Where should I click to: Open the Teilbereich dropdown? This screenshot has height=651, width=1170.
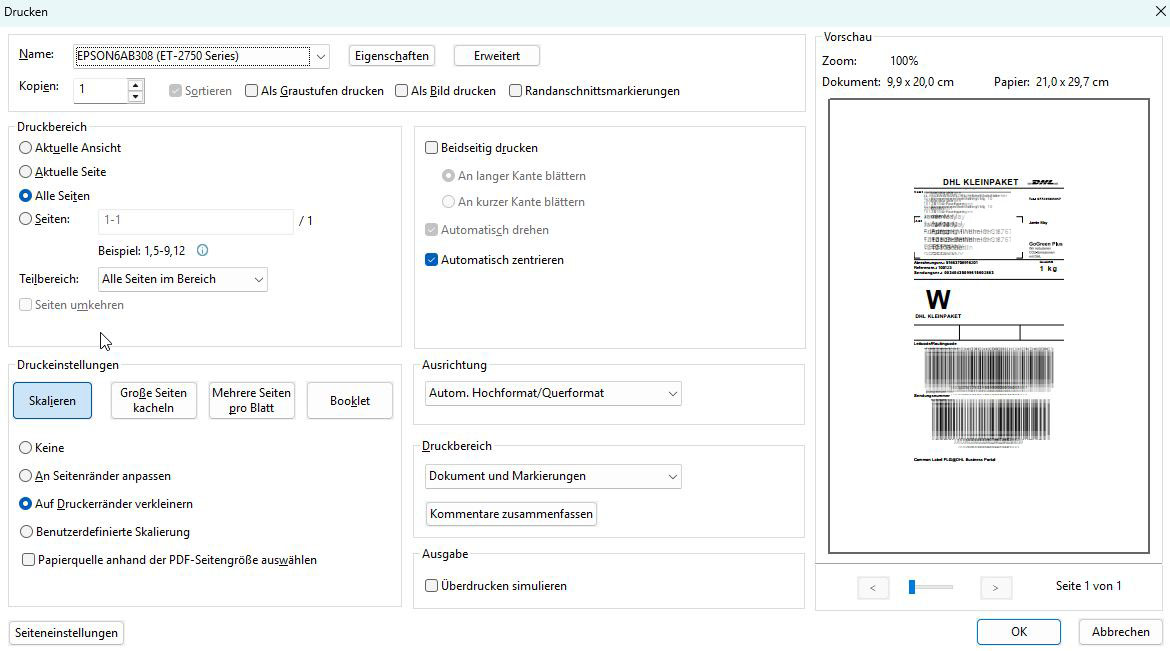tap(183, 279)
